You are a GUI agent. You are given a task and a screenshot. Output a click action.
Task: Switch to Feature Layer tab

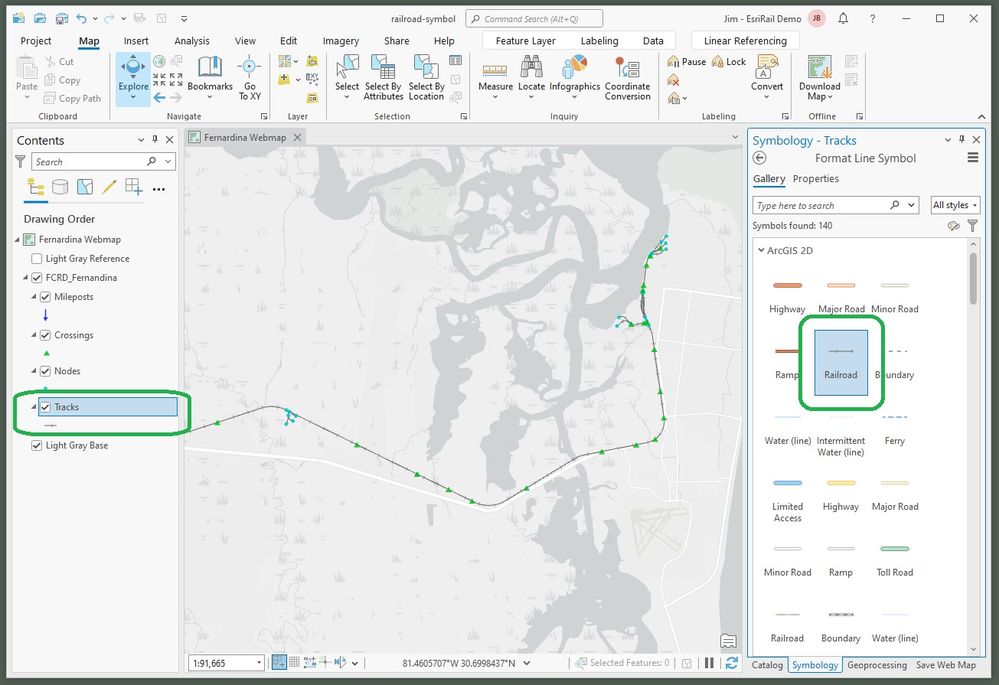coord(526,41)
